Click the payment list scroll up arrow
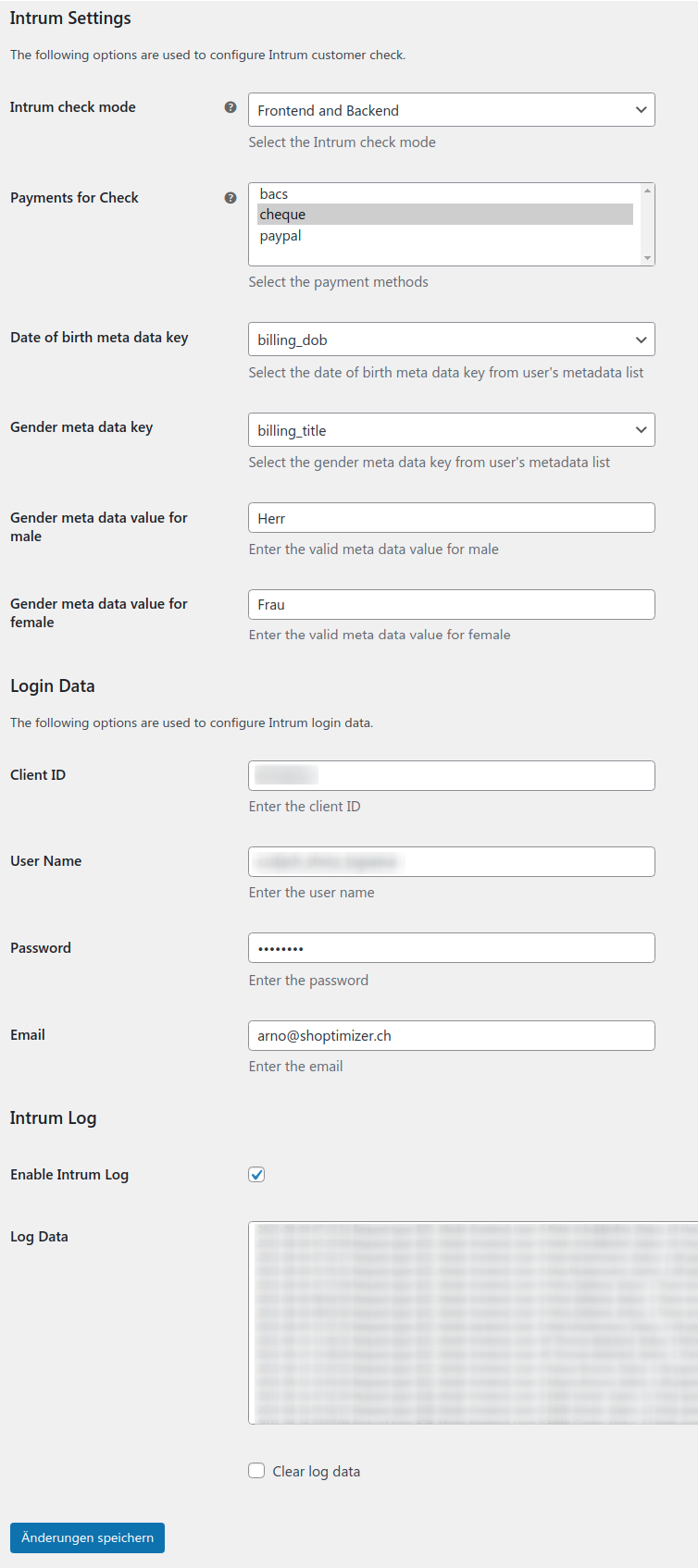 click(x=648, y=191)
